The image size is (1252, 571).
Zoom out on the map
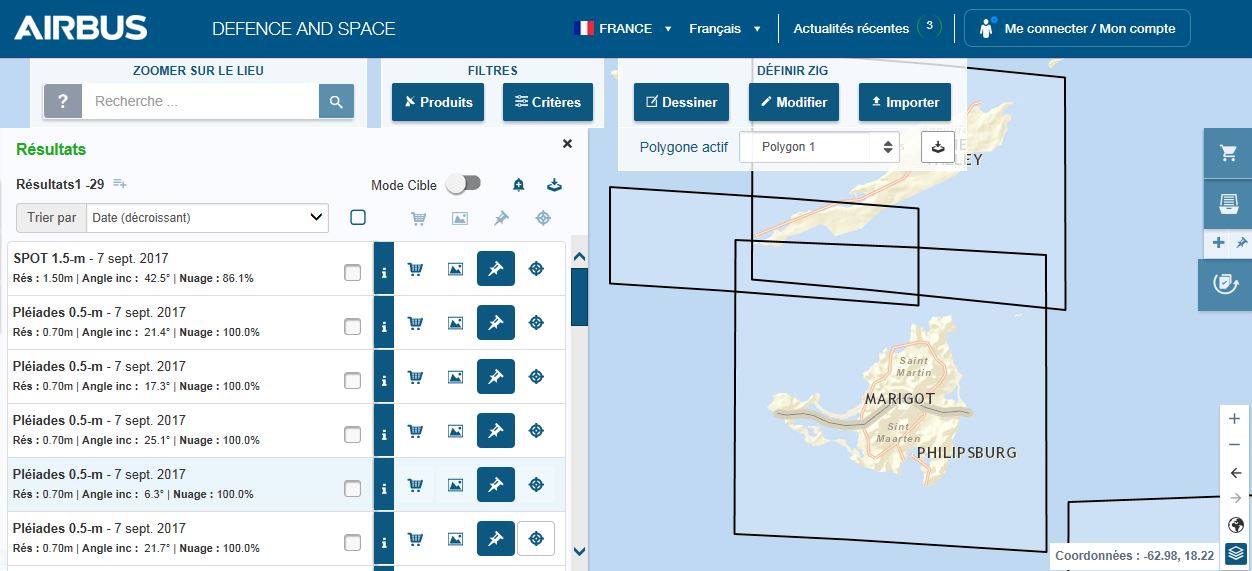1234,445
